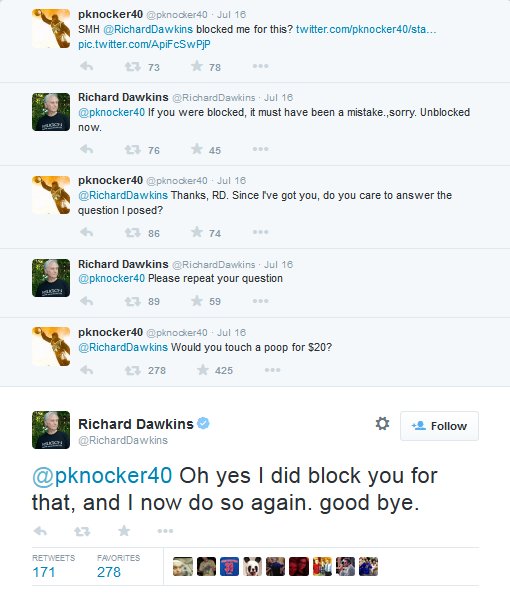Open the pic.twitter.com/ApiFcSwPjP link

pyautogui.click(x=144, y=44)
